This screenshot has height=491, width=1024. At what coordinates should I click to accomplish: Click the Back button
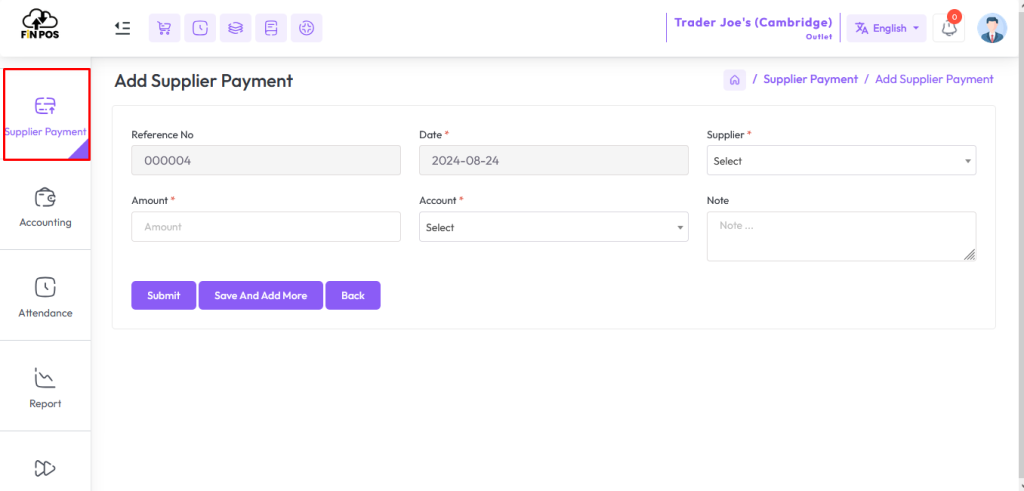(x=353, y=295)
